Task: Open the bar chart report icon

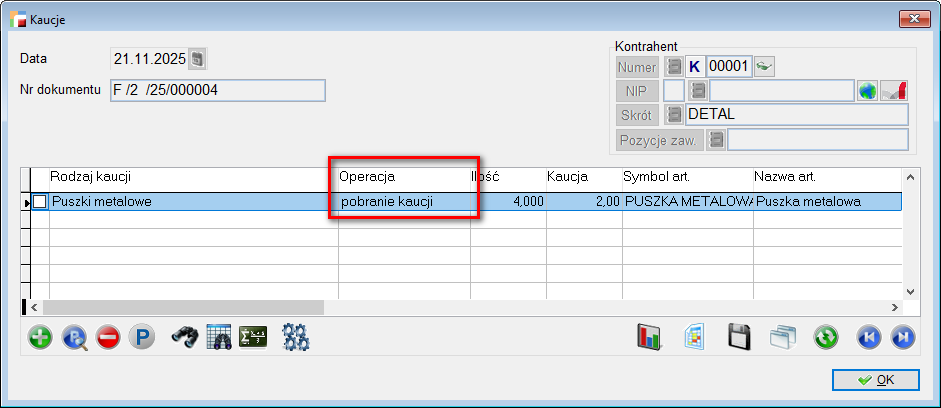Action: click(649, 337)
